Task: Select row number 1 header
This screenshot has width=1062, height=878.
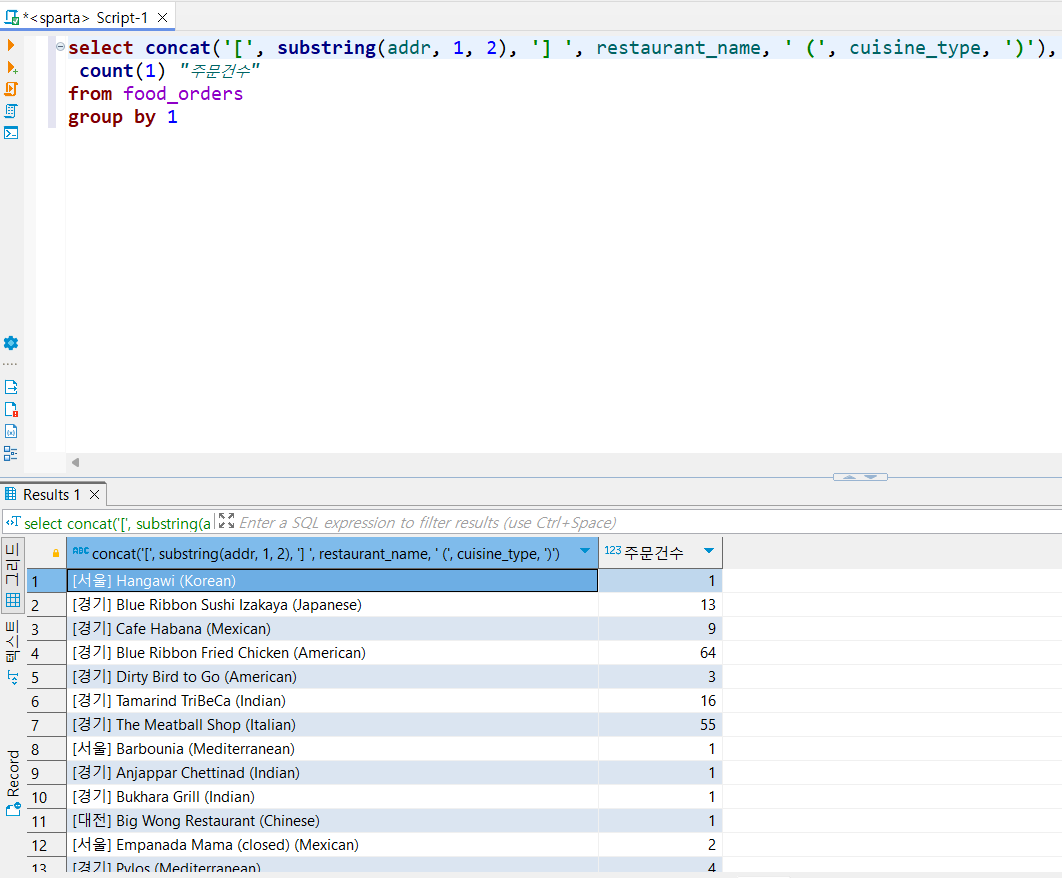Action: (x=46, y=581)
